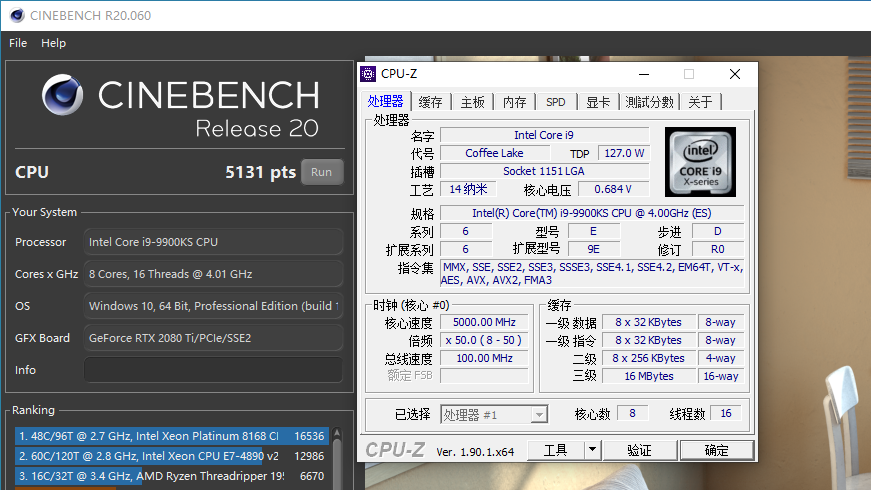Image resolution: width=871 pixels, height=490 pixels.
Task: Open the 处理器 #1 selection dropdown
Action: [x=494, y=414]
